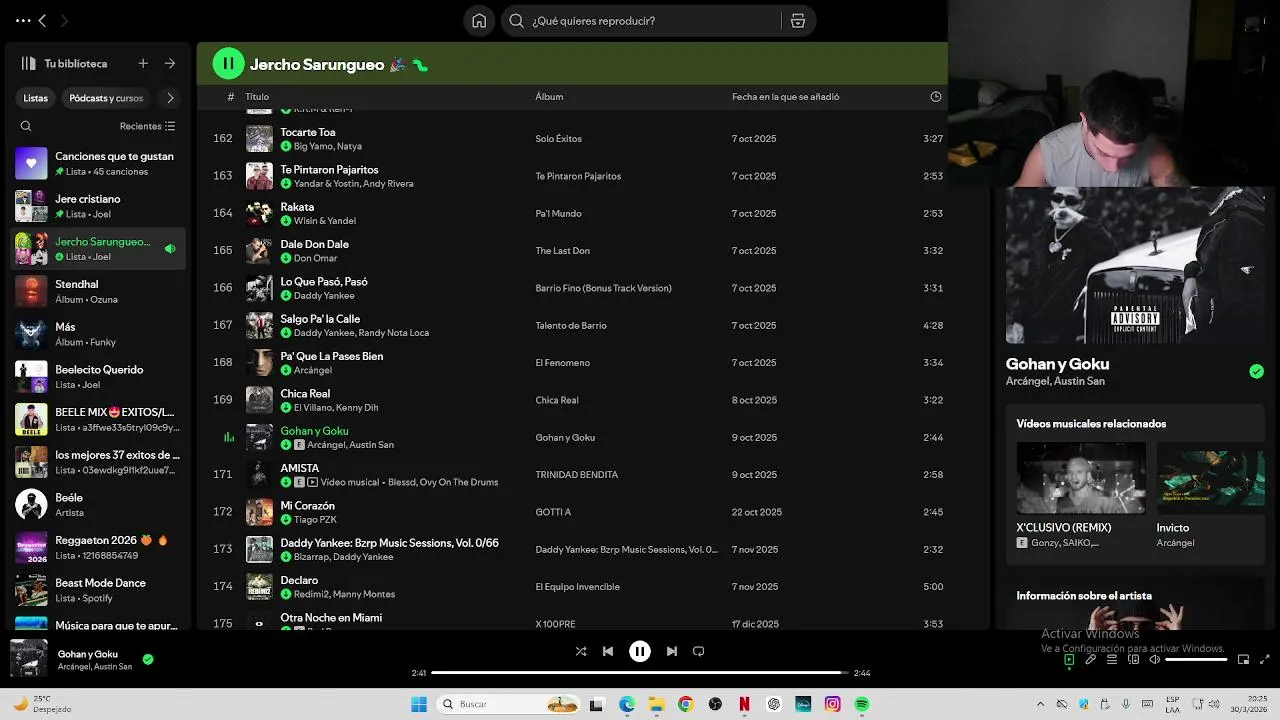Open the play queue icon

1112,659
